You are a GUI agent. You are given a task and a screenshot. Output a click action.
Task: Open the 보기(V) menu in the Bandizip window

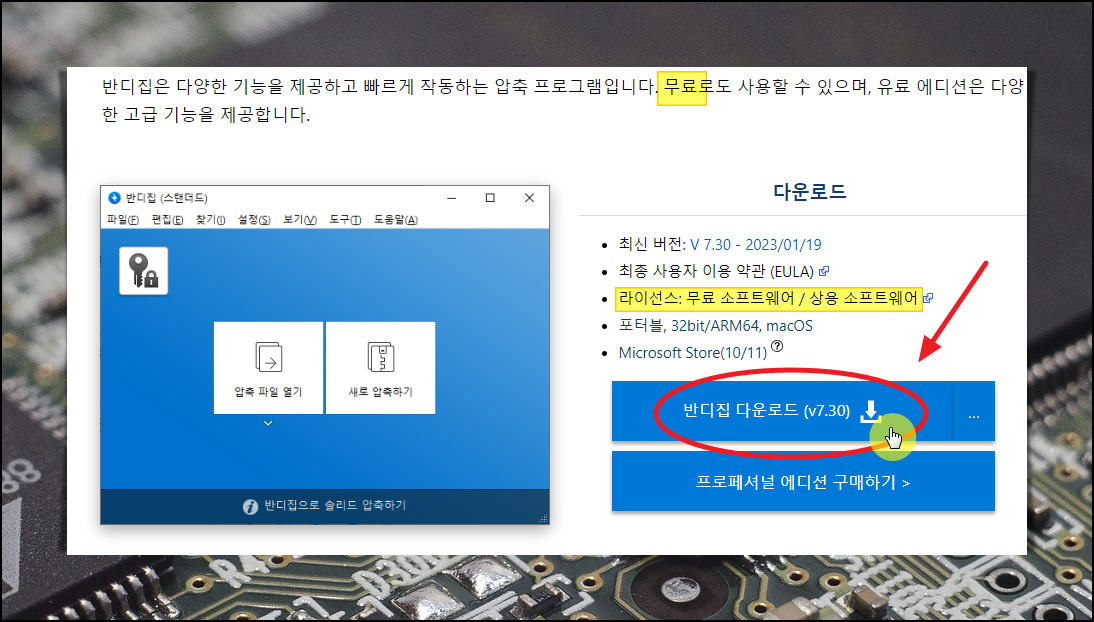299,220
